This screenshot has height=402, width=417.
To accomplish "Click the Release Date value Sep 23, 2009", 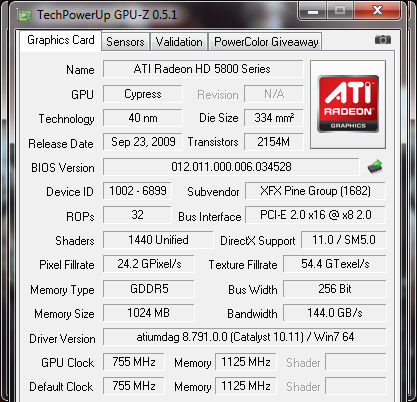I will pos(143,142).
